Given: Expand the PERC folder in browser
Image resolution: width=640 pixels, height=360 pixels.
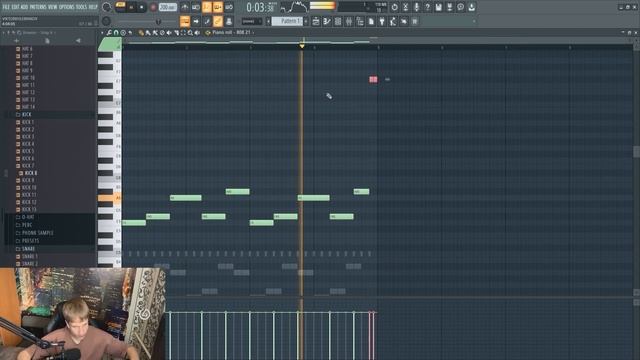Looking at the screenshot, I should [24, 225].
